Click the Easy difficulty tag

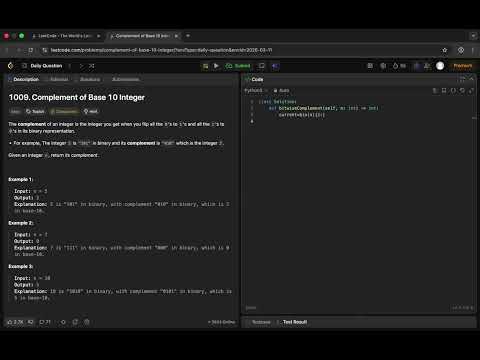15,111
